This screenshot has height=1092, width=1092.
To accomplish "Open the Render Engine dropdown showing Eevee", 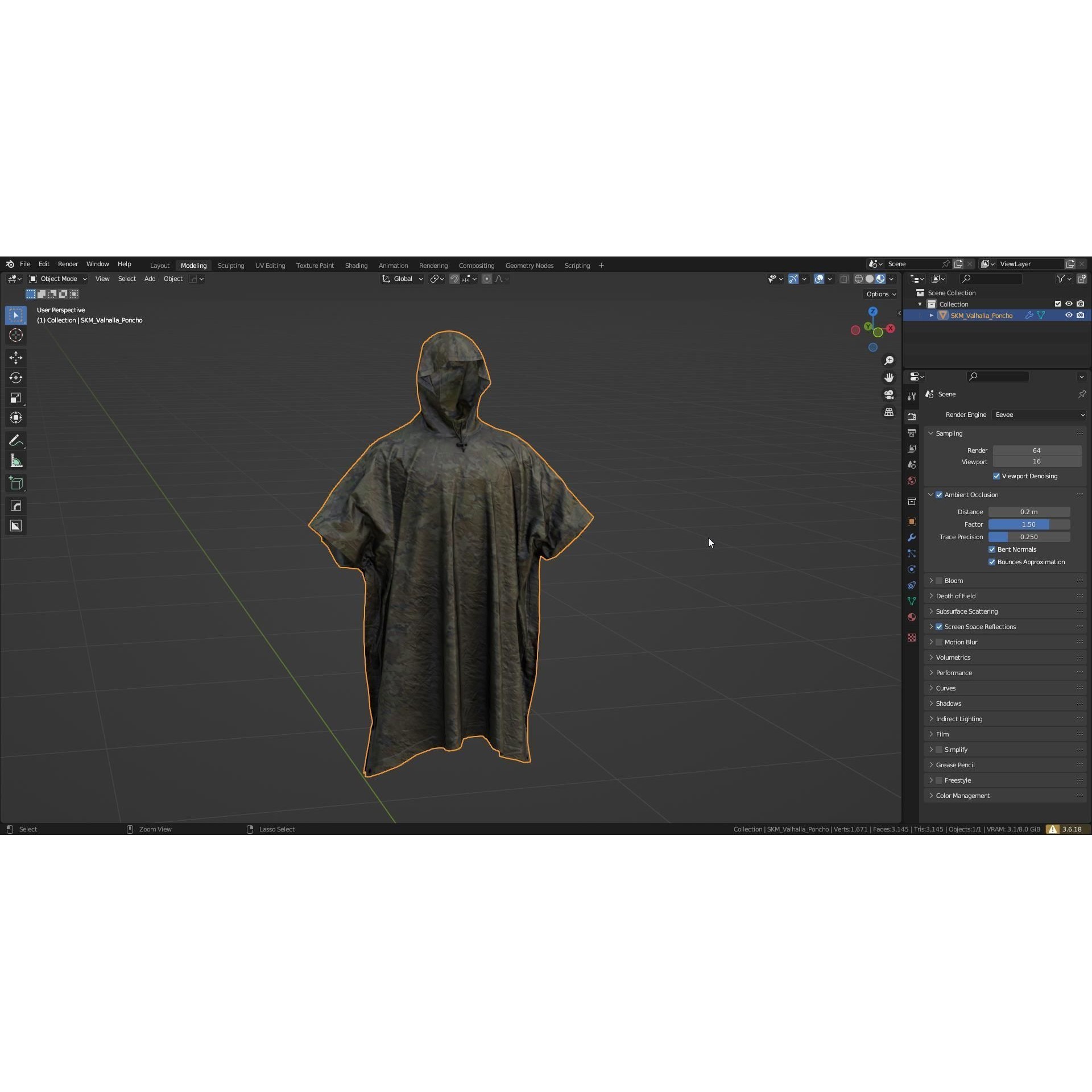I will tap(1038, 415).
